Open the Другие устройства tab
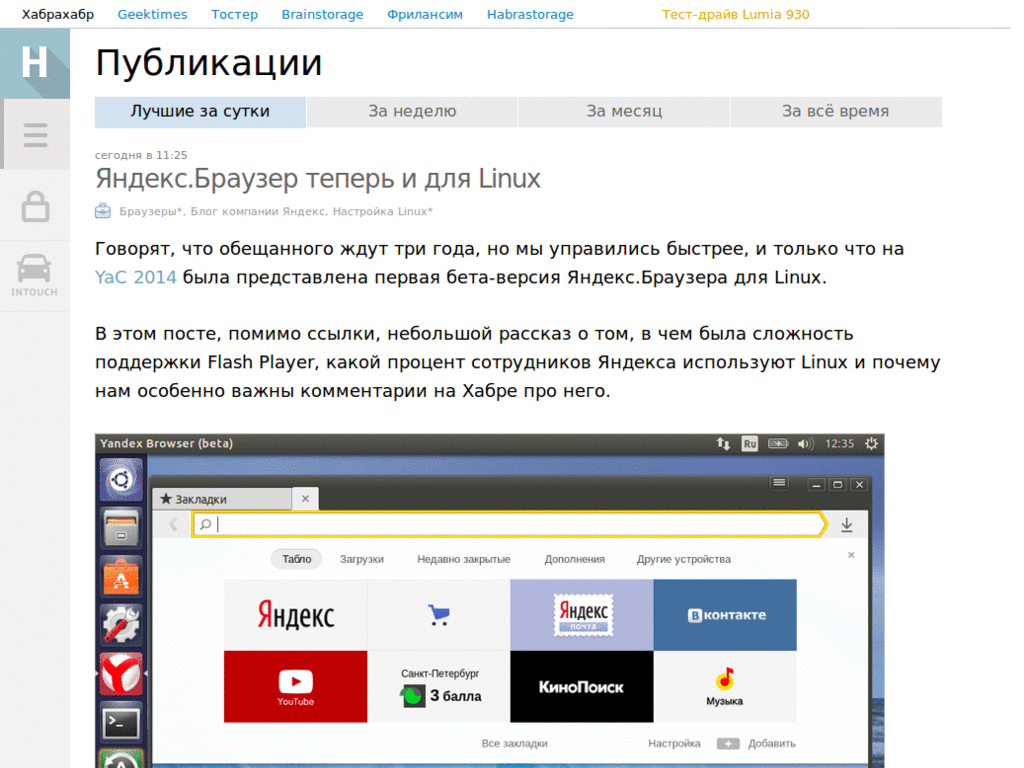The width and height of the screenshot is (1024, 768). click(684, 559)
